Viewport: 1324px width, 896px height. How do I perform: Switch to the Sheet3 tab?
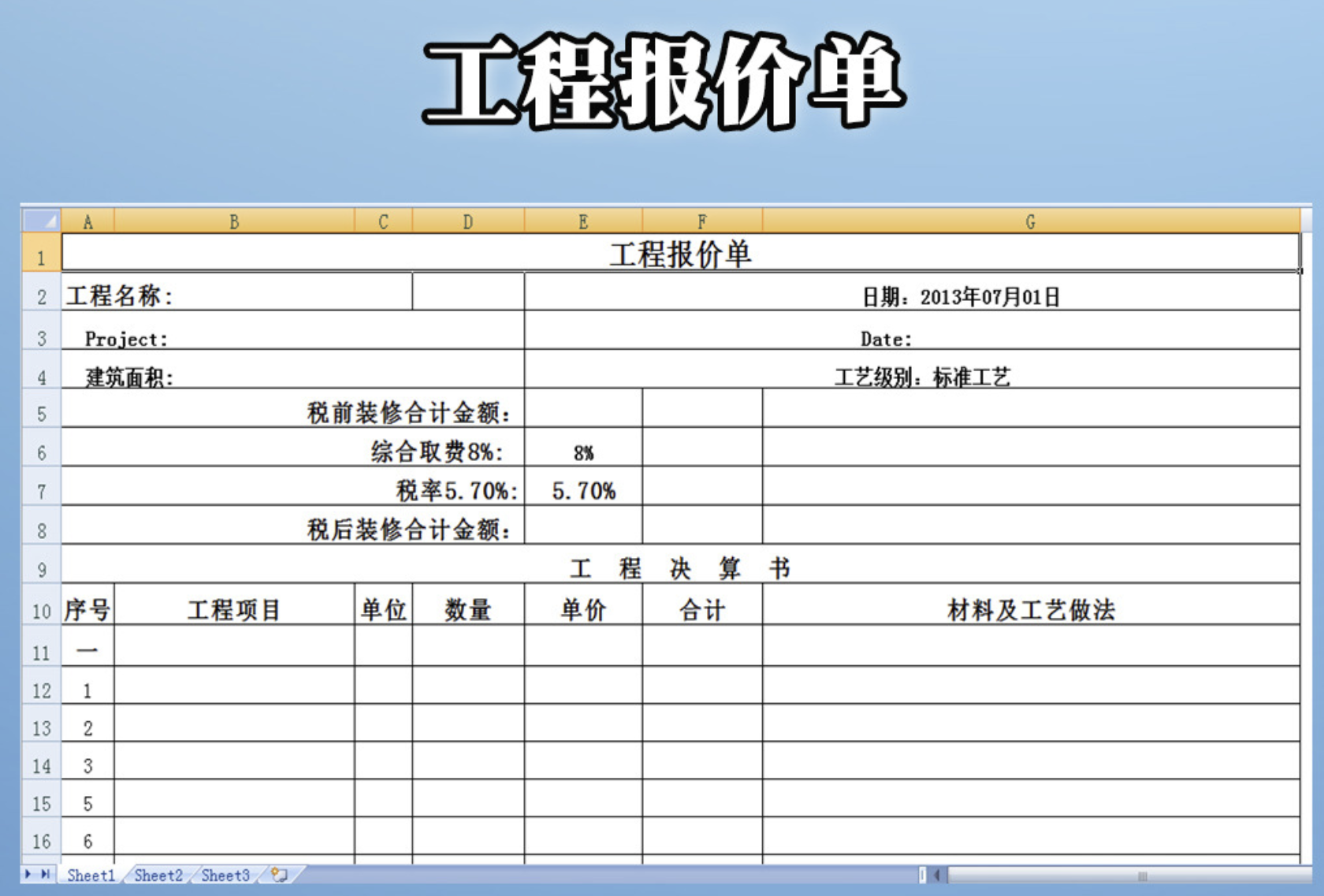pyautogui.click(x=225, y=876)
